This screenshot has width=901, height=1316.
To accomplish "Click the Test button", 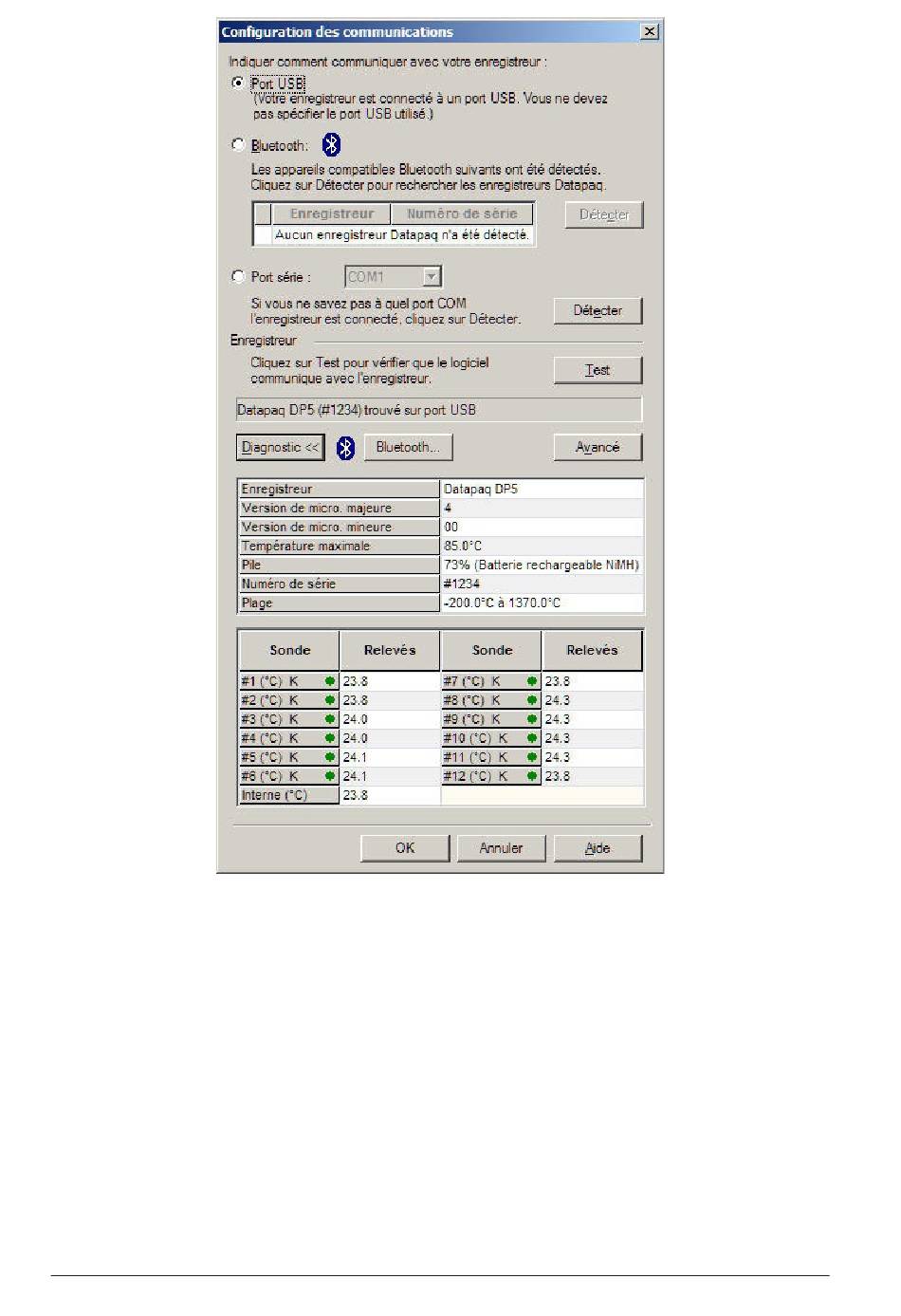I will click(x=598, y=370).
